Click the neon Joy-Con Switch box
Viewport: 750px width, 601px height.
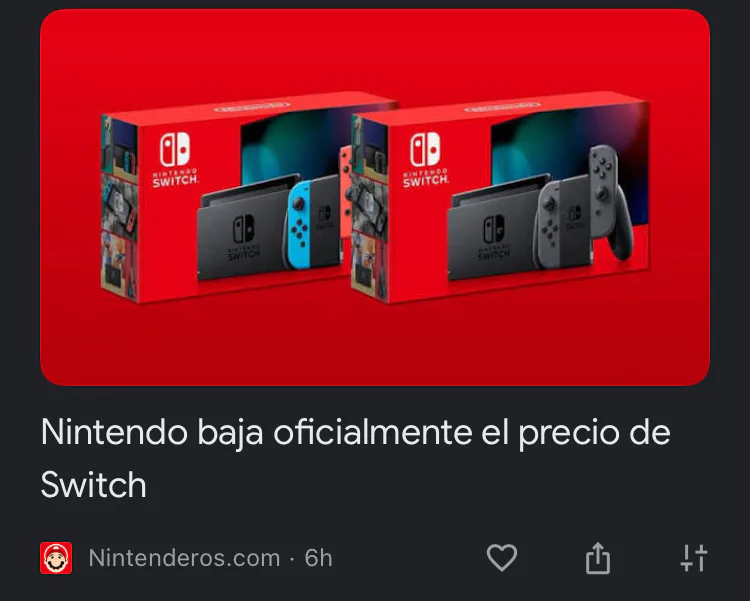[249, 199]
